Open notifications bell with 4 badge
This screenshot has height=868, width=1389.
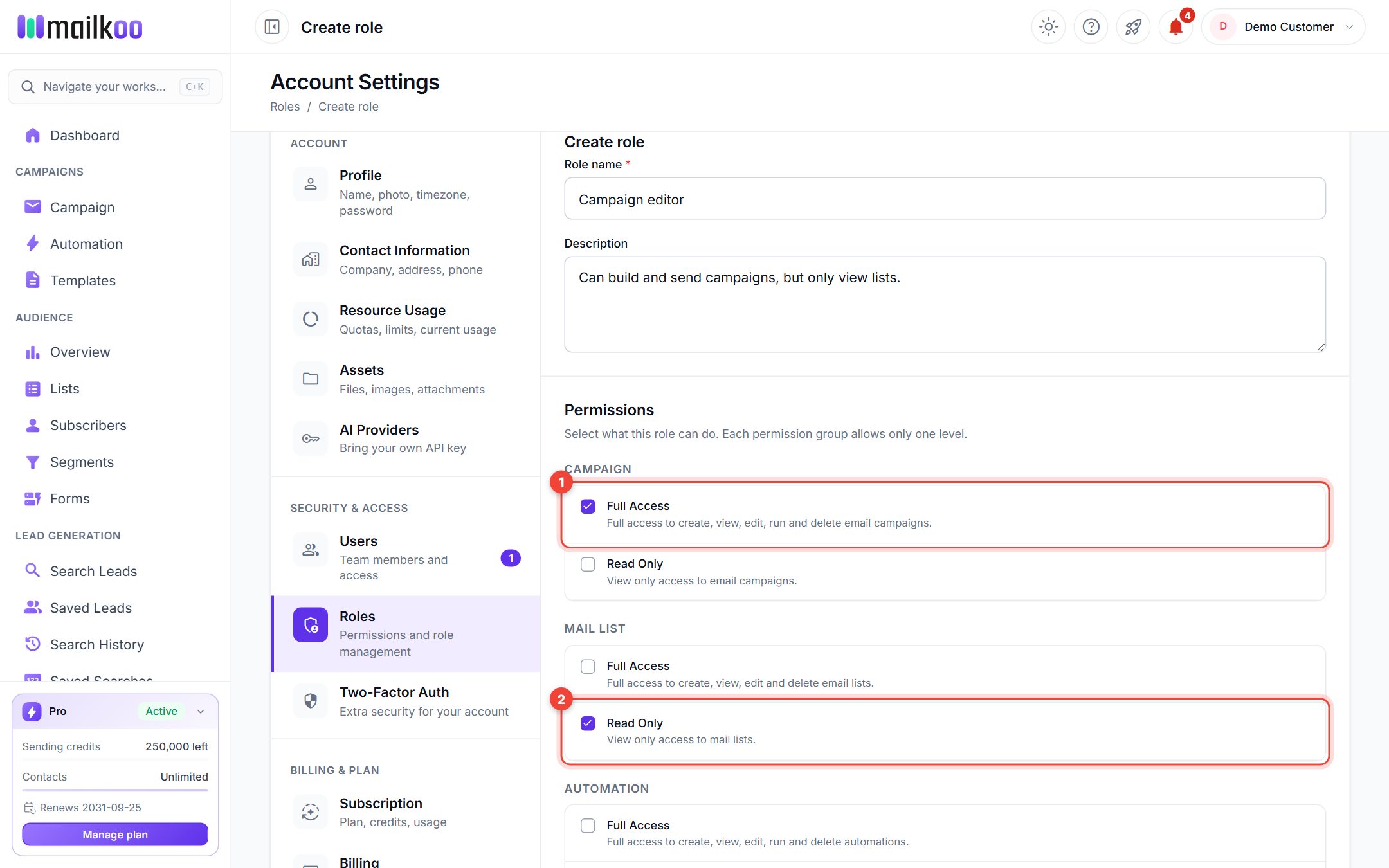(x=1176, y=27)
